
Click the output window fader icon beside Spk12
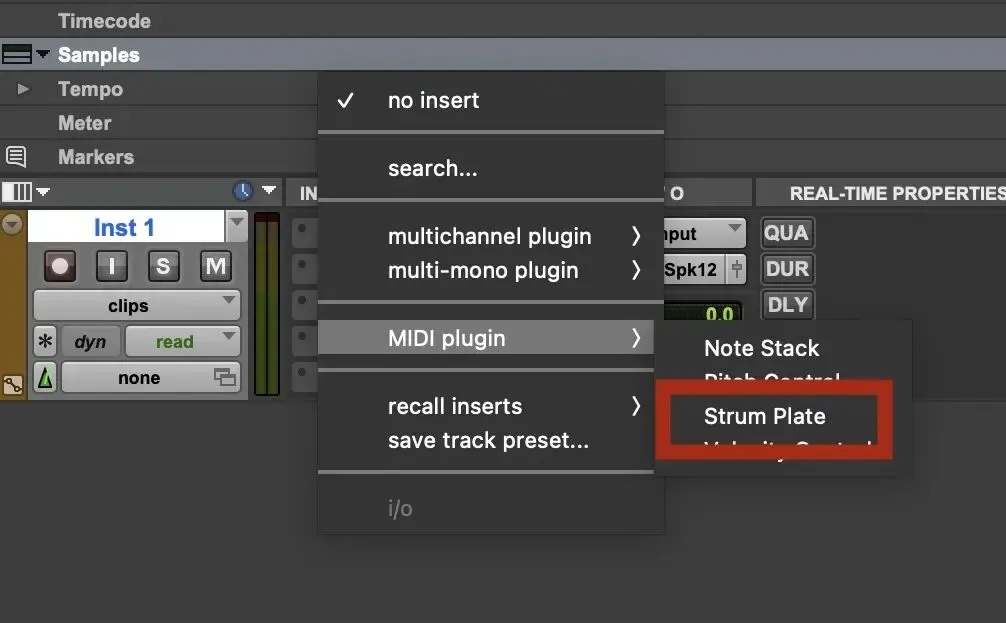(x=737, y=269)
